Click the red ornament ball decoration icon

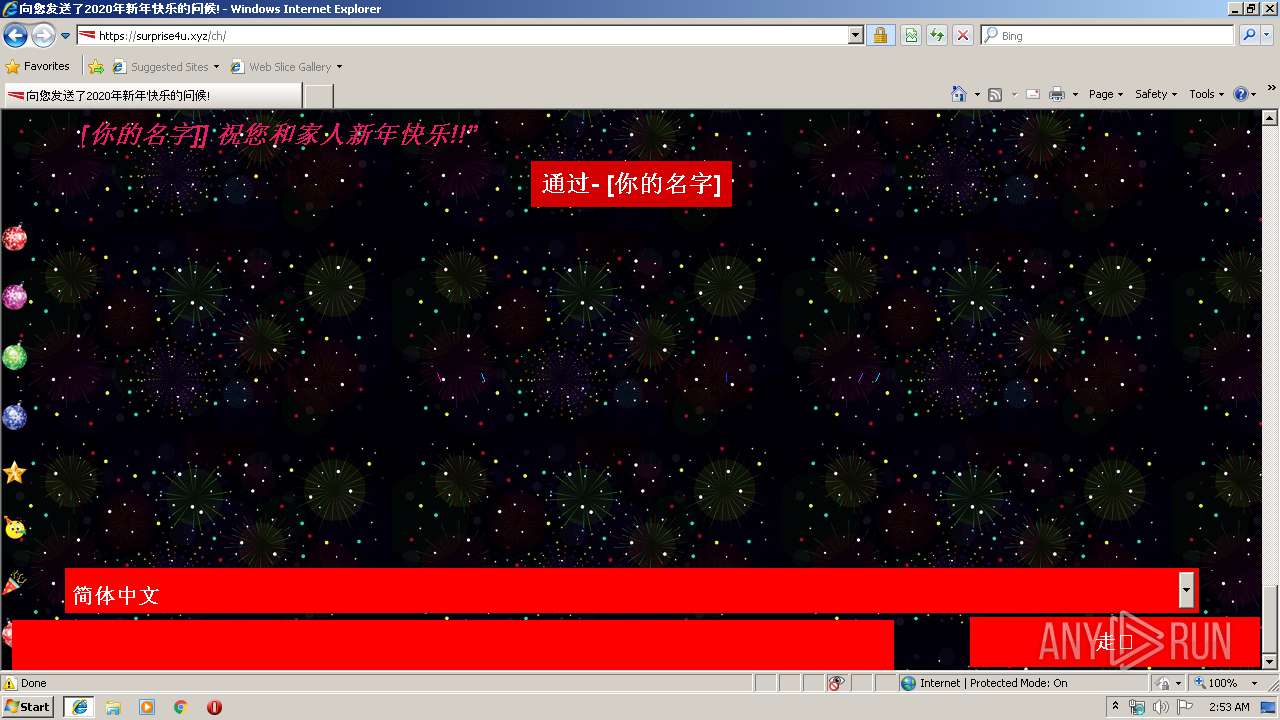14,238
